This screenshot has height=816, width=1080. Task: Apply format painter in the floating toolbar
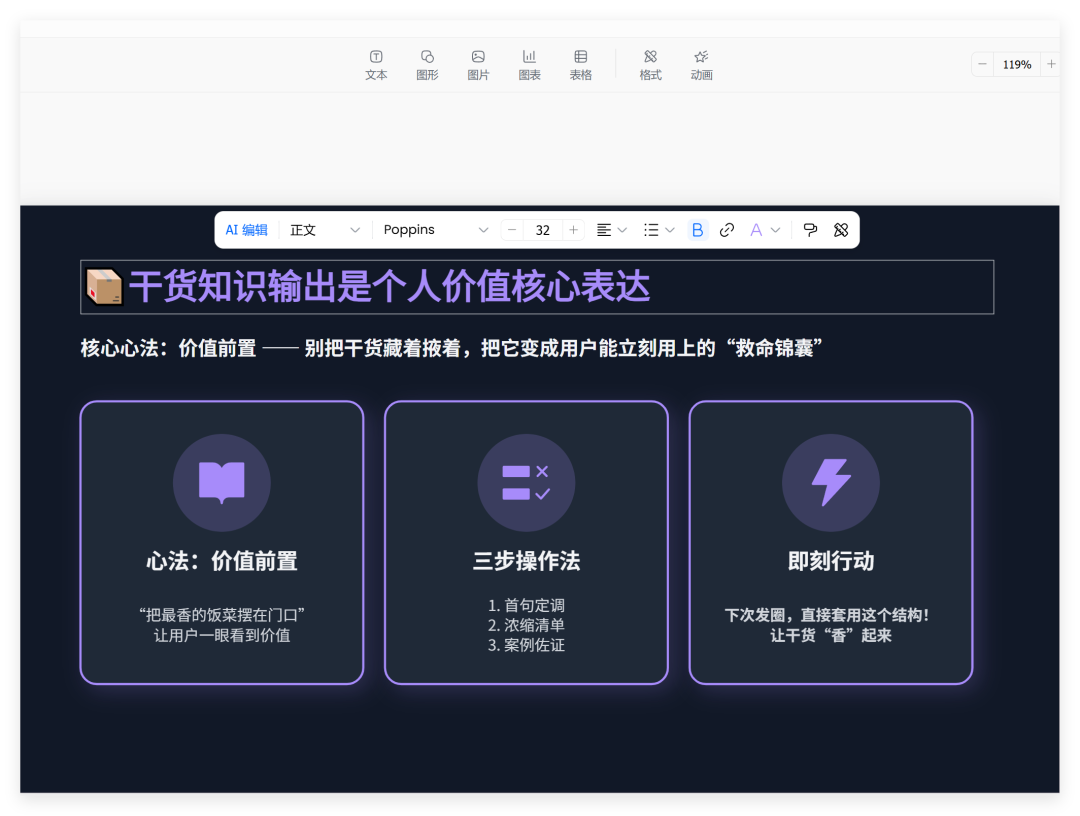(x=810, y=229)
